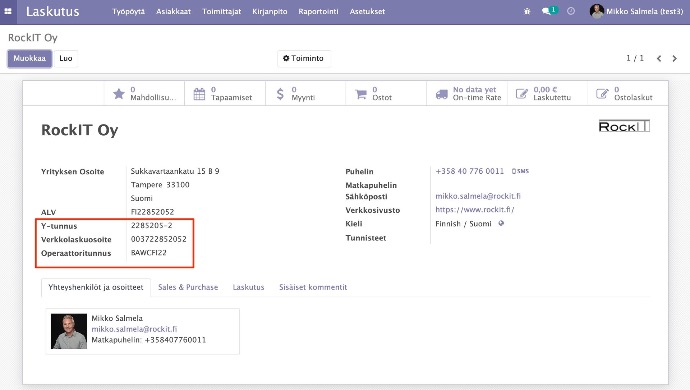Open the activities clock icon
The image size is (690, 390).
[571, 11]
